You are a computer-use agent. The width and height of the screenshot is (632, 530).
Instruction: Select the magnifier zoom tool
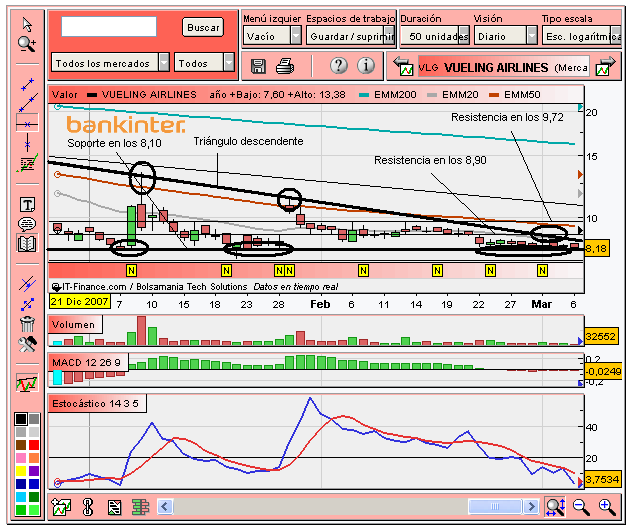pyautogui.click(x=27, y=44)
